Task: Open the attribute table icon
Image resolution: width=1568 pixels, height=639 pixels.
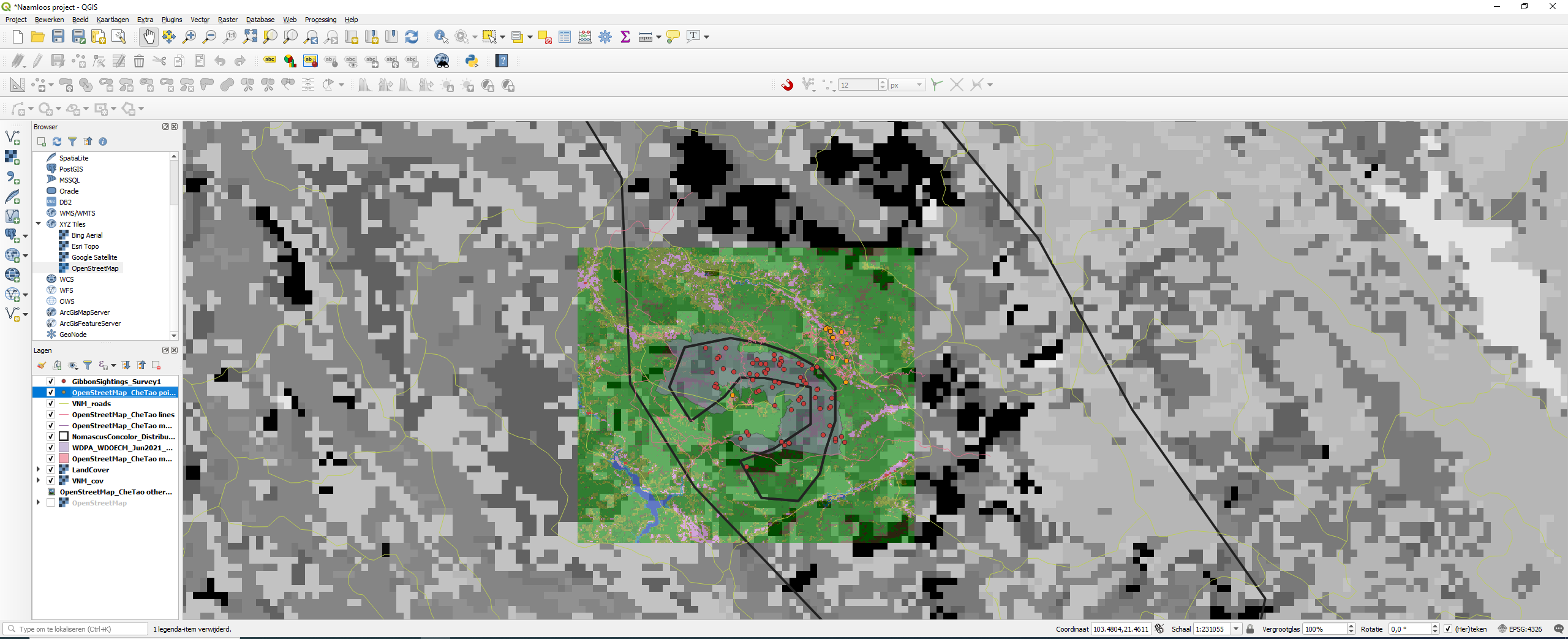Action: coord(564,37)
